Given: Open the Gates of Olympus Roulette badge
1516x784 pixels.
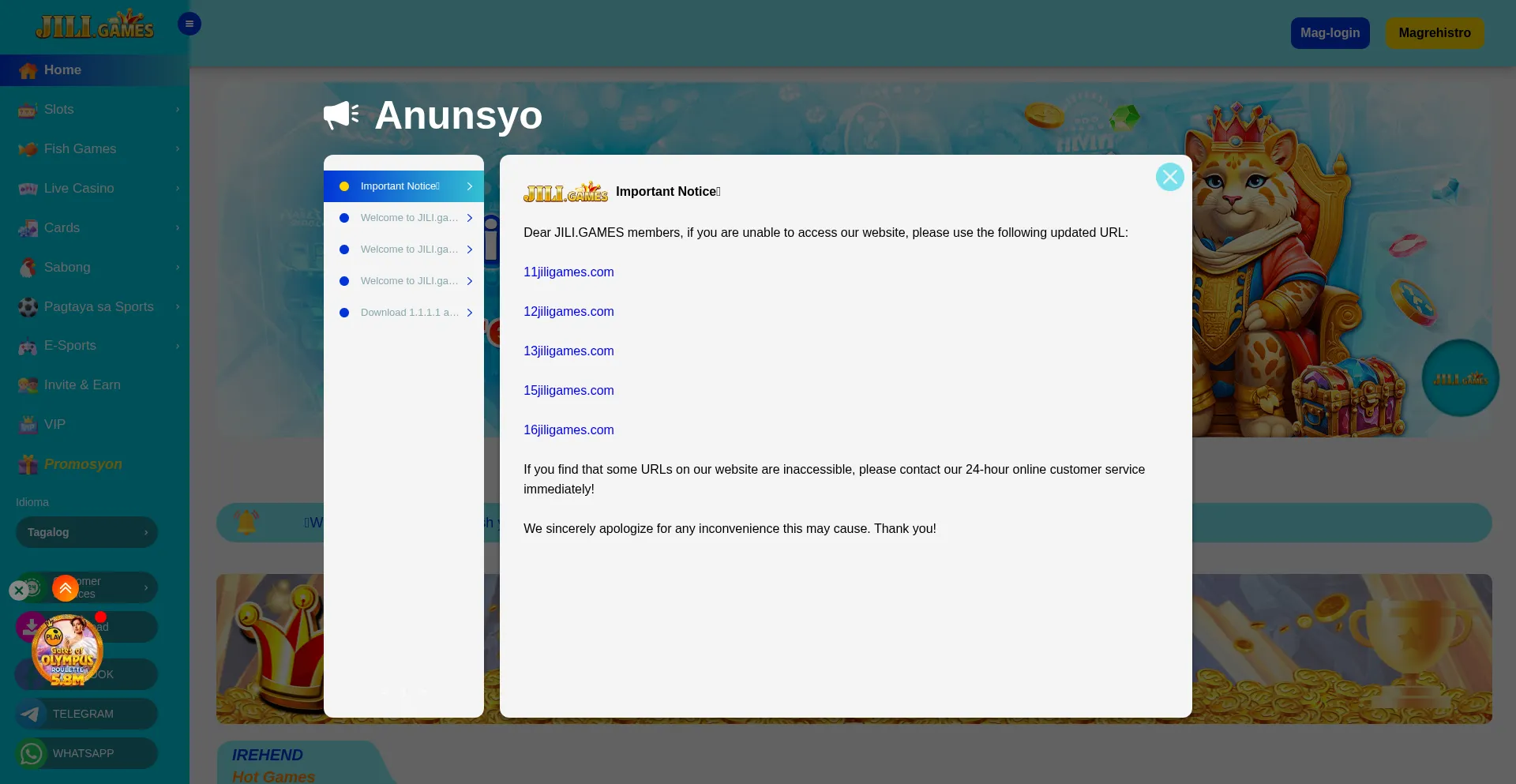Looking at the screenshot, I should (67, 651).
